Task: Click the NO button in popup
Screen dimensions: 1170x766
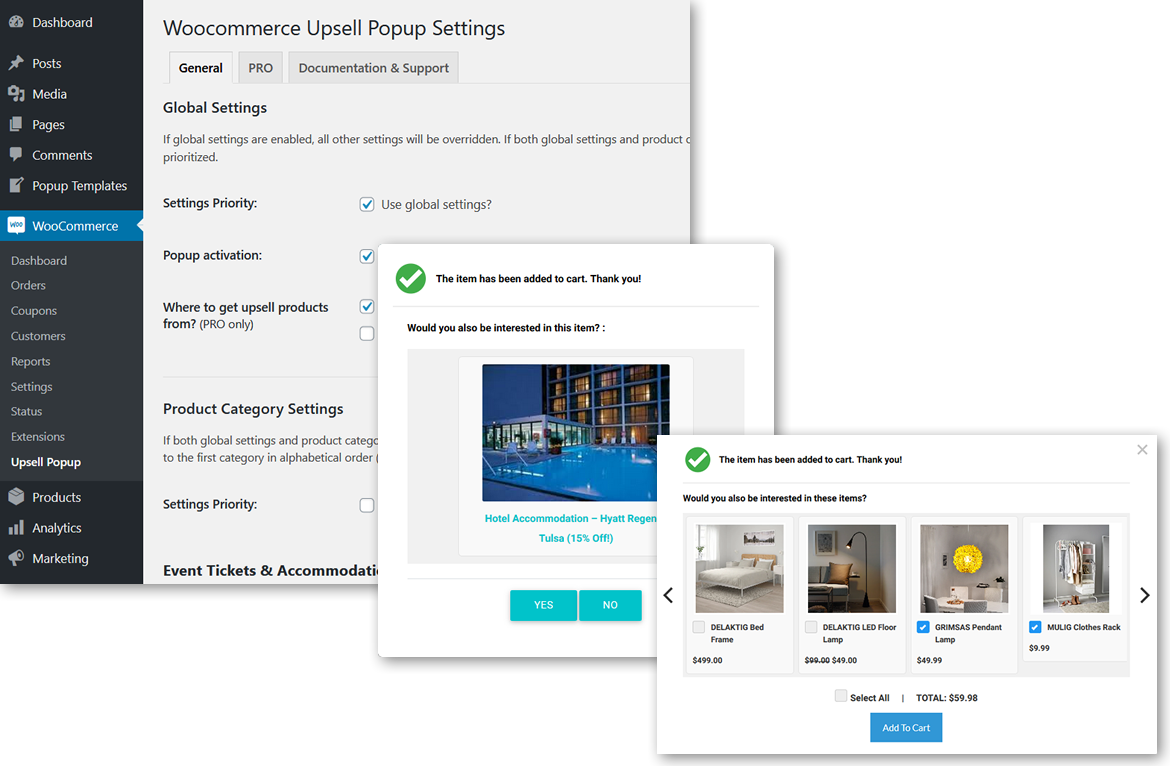Action: 610,605
